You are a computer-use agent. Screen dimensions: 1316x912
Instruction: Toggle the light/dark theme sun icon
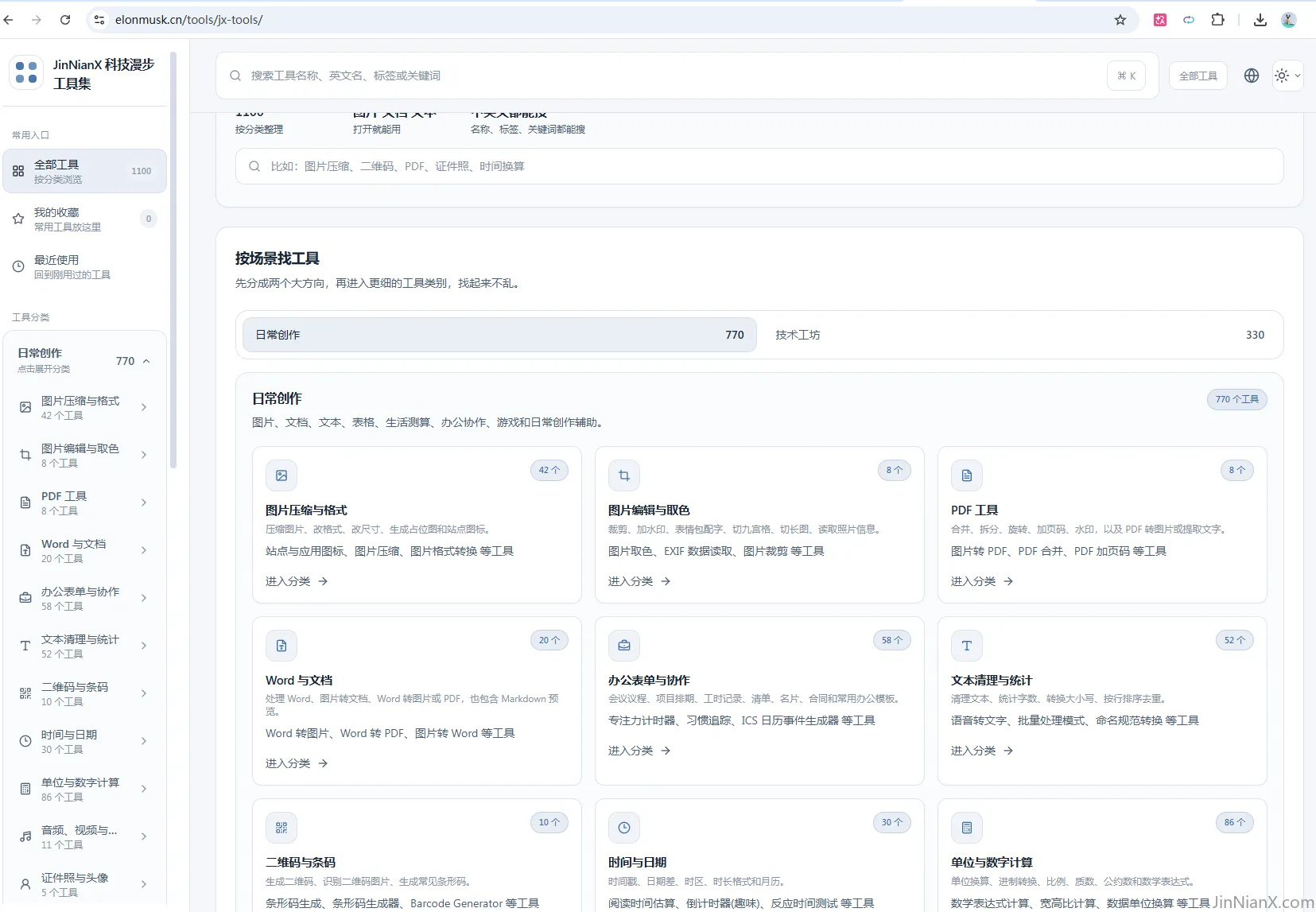pyautogui.click(x=1282, y=76)
